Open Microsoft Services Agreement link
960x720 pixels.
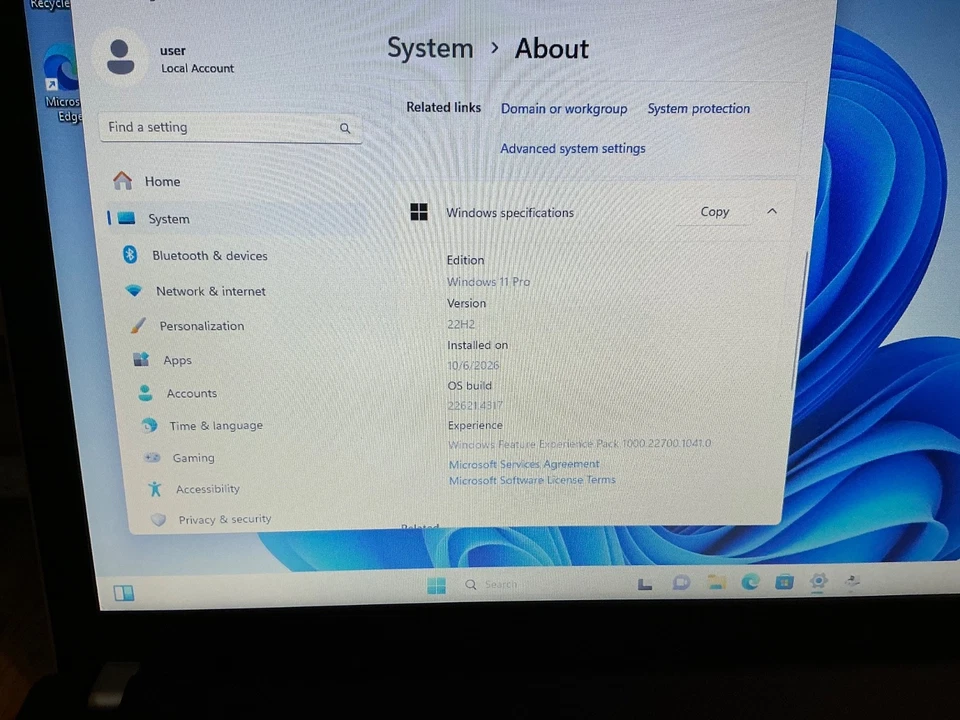[x=524, y=464]
